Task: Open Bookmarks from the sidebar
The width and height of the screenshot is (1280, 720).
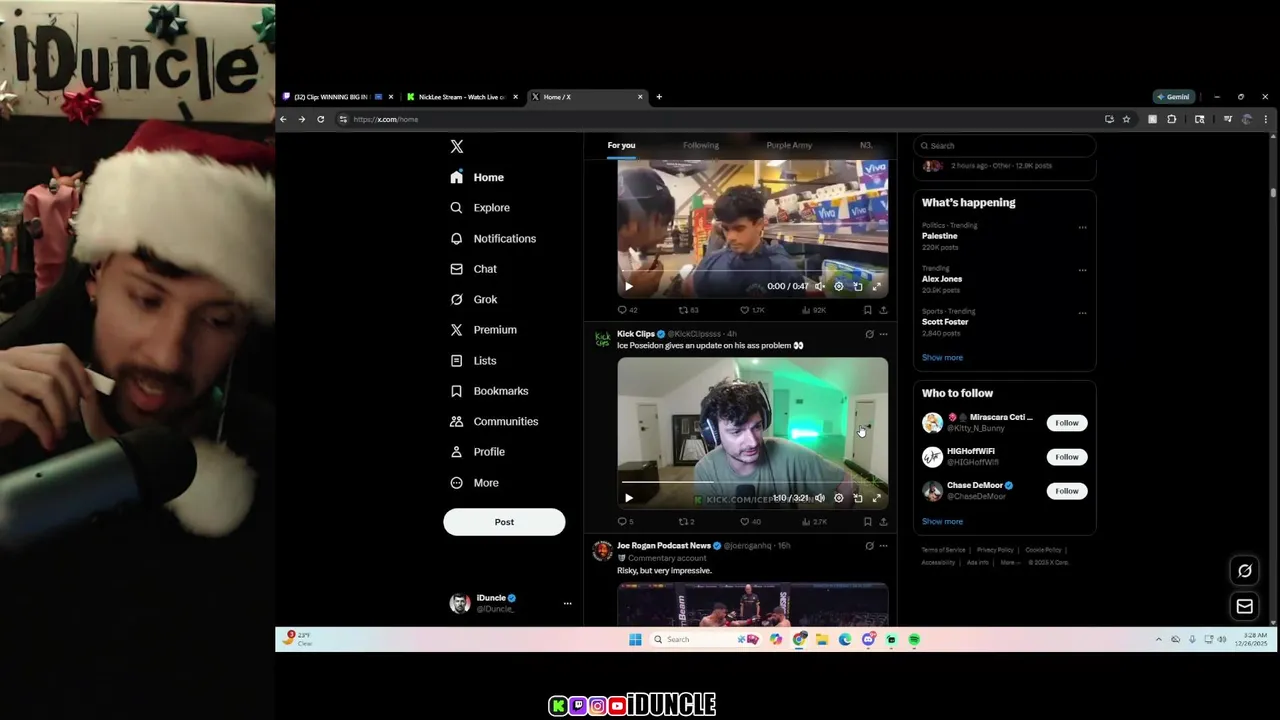Action: pos(489,391)
